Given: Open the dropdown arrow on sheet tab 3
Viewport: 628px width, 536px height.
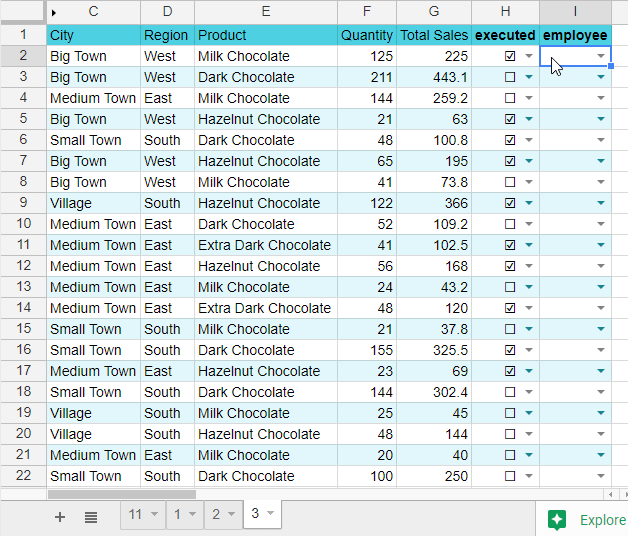Looking at the screenshot, I should [x=270, y=514].
